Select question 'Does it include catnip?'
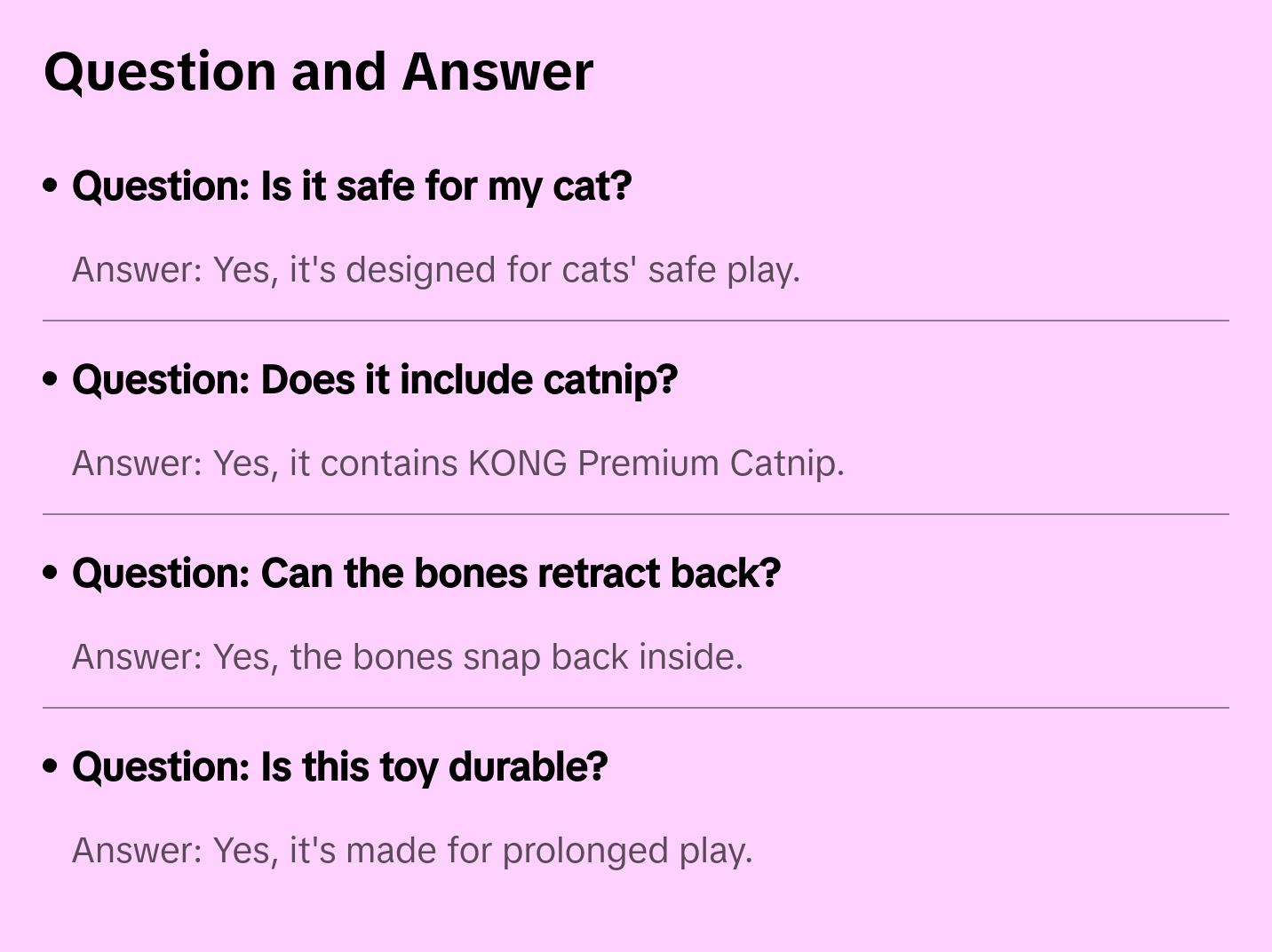 click(374, 380)
